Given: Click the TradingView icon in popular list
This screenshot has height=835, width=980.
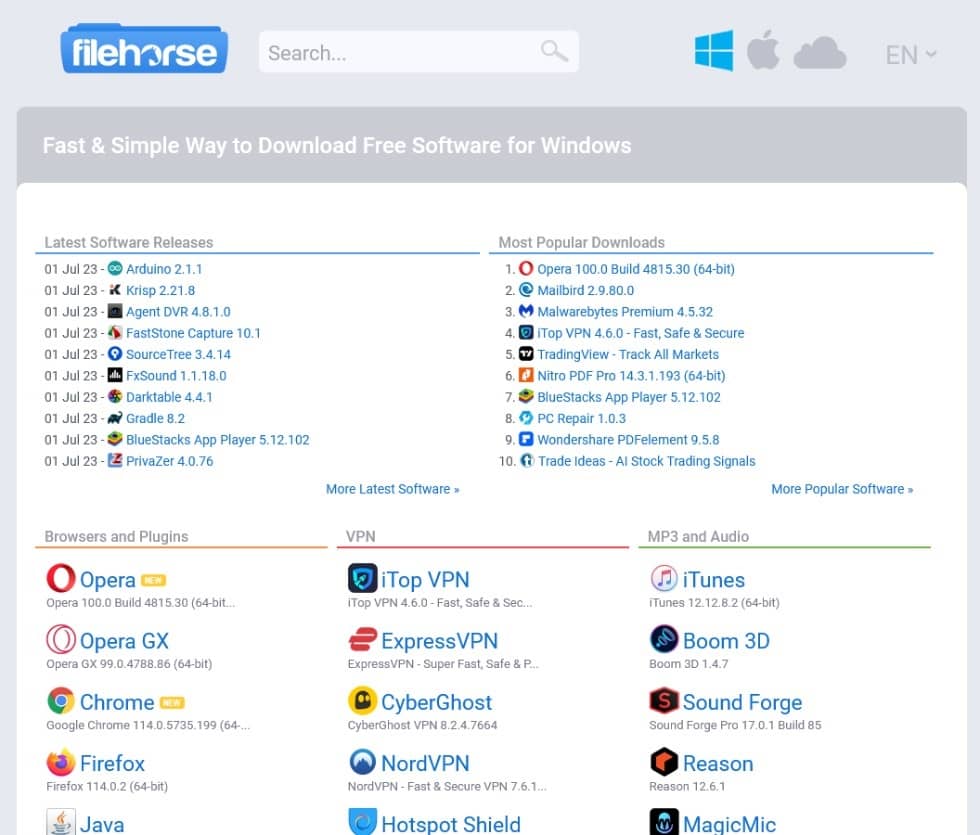Looking at the screenshot, I should 526,353.
